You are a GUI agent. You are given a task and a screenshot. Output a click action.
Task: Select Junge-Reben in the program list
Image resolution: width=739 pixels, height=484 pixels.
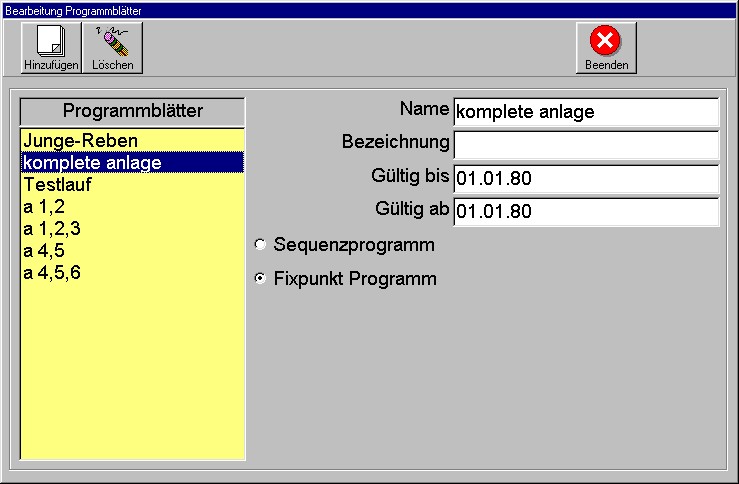point(80,140)
